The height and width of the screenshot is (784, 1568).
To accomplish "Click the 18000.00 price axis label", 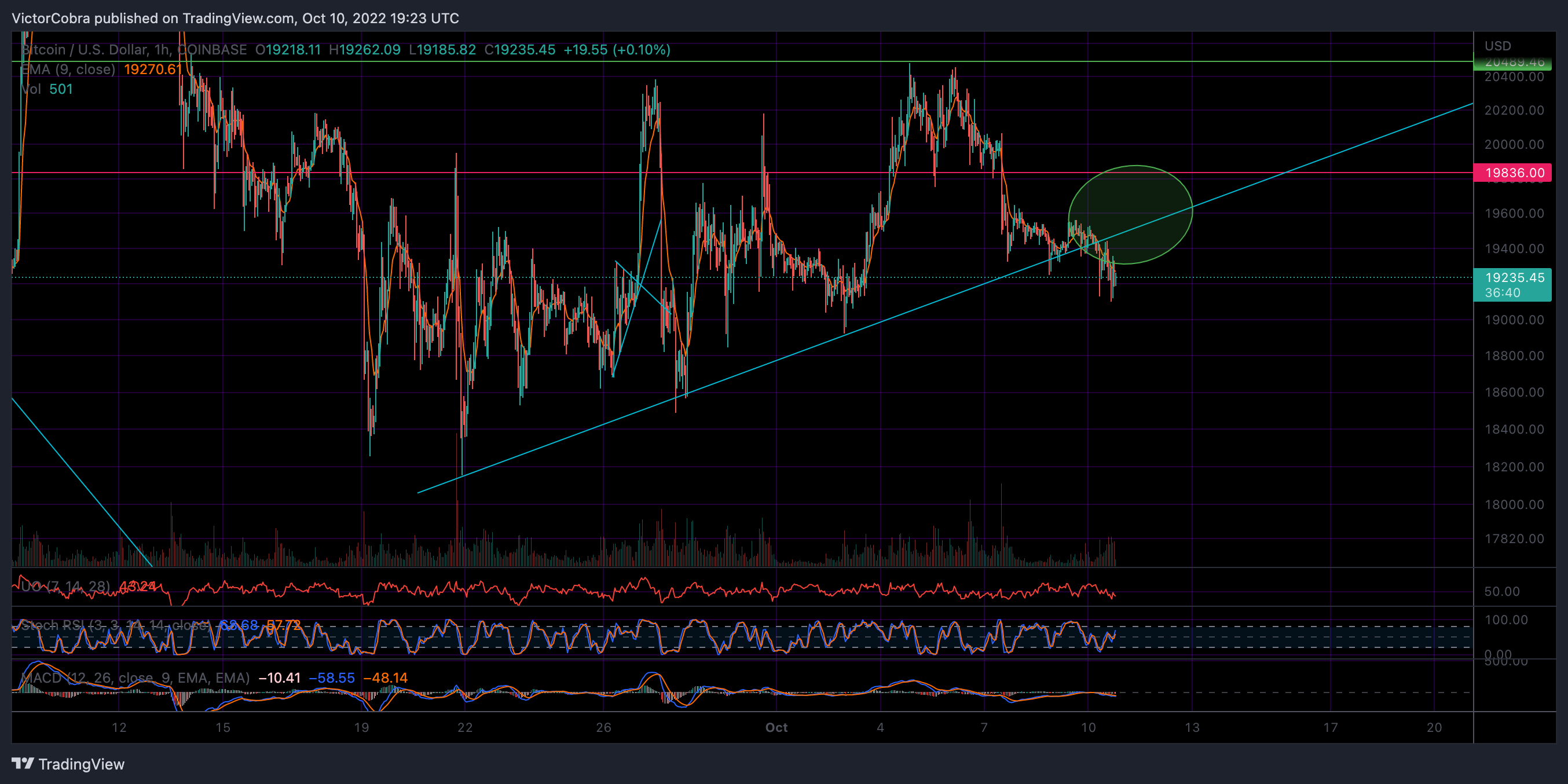I will click(x=1514, y=504).
